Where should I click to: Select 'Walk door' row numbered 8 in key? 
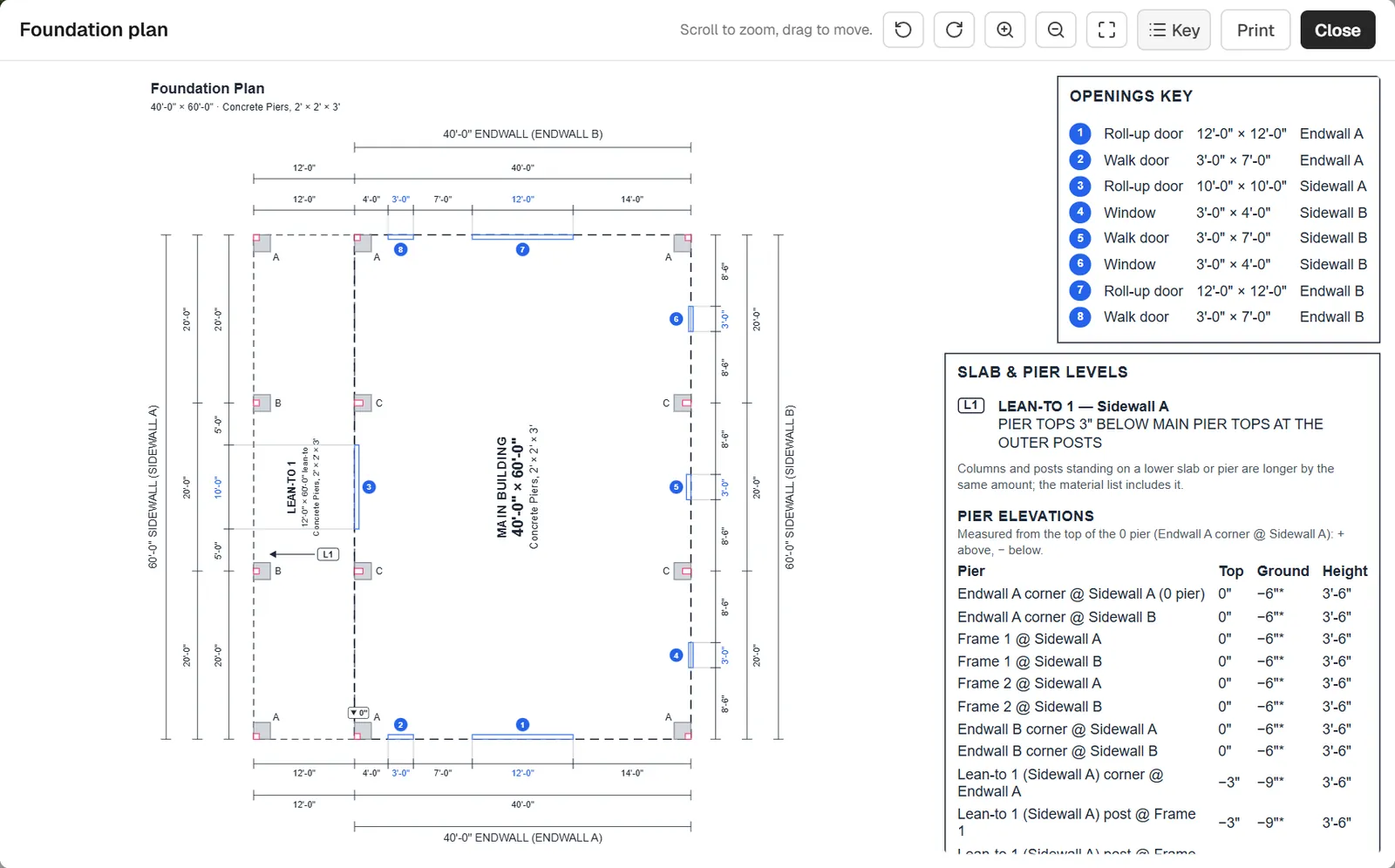point(1218,317)
